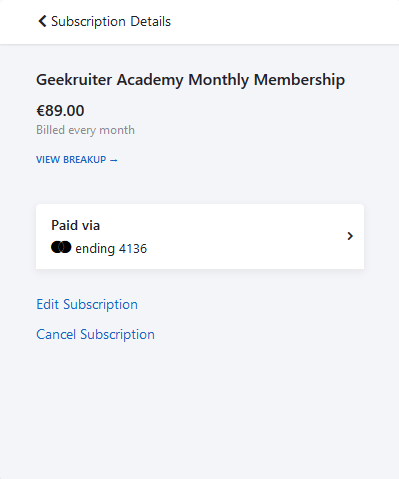This screenshot has width=399, height=479.
Task: Click the word 'Geekruiter' in the plan name
Action: click(x=74, y=80)
